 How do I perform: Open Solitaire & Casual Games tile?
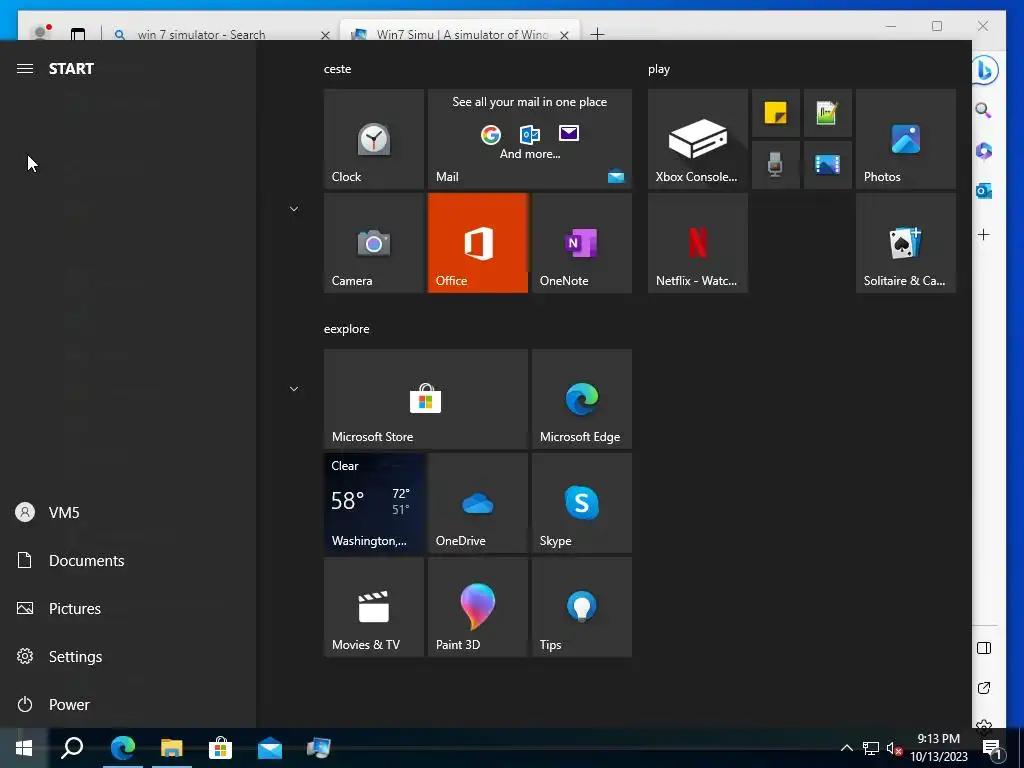click(x=905, y=243)
